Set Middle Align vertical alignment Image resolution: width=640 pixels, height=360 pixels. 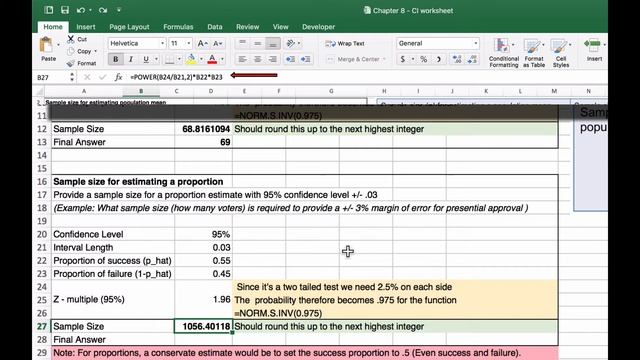coord(258,43)
